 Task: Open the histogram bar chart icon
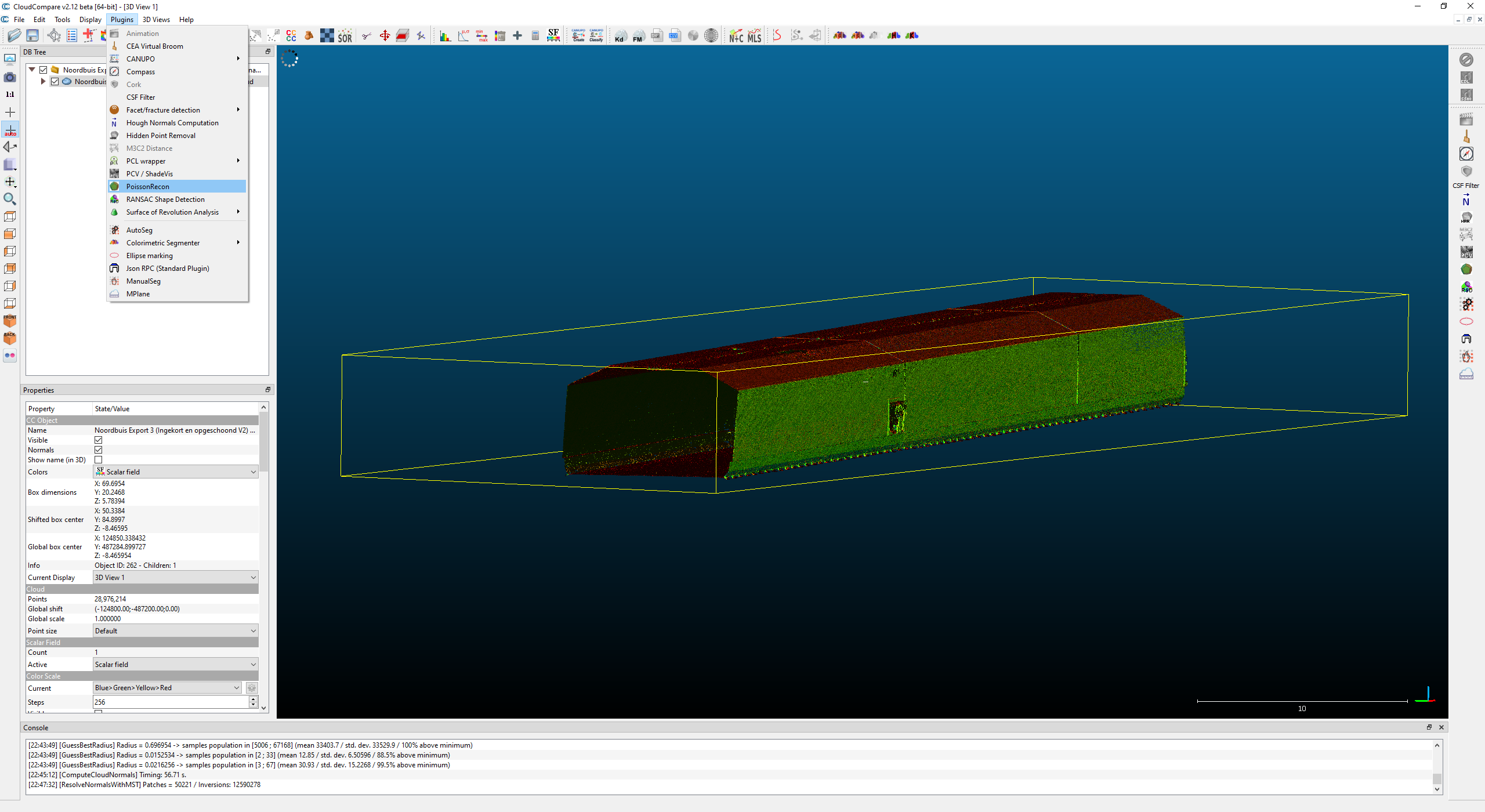click(445, 36)
